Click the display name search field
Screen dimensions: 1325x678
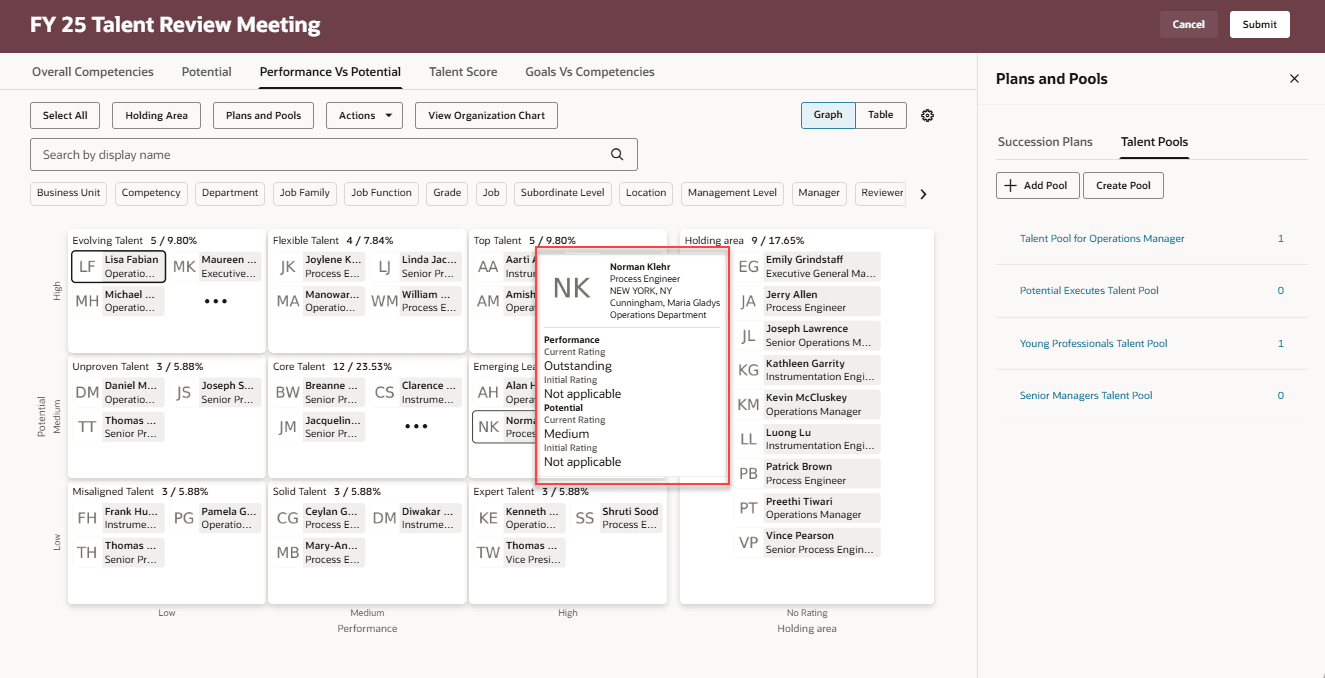(300, 154)
